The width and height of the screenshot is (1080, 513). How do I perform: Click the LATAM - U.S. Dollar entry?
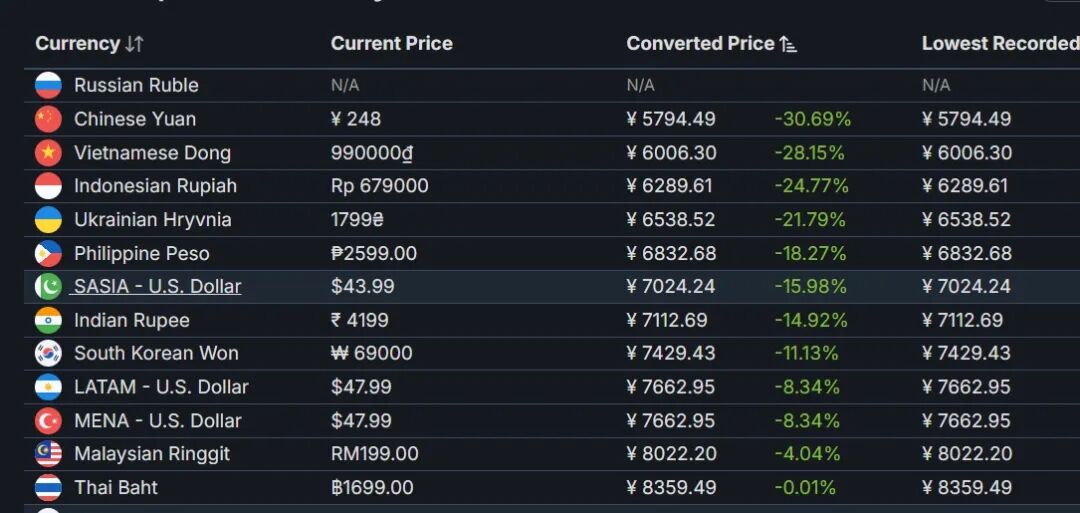(x=160, y=387)
